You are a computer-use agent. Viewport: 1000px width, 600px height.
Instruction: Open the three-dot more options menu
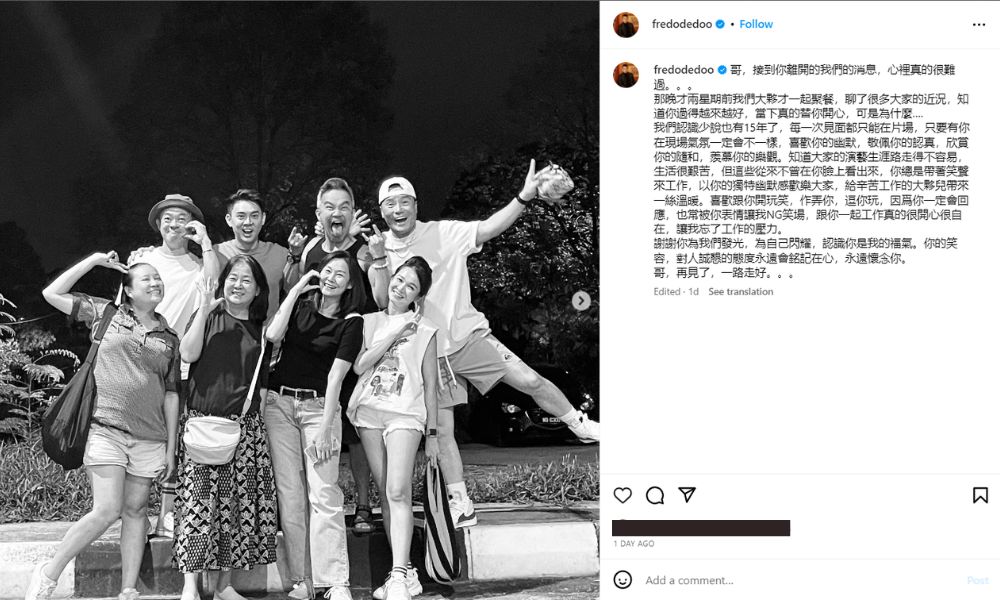coord(979,24)
